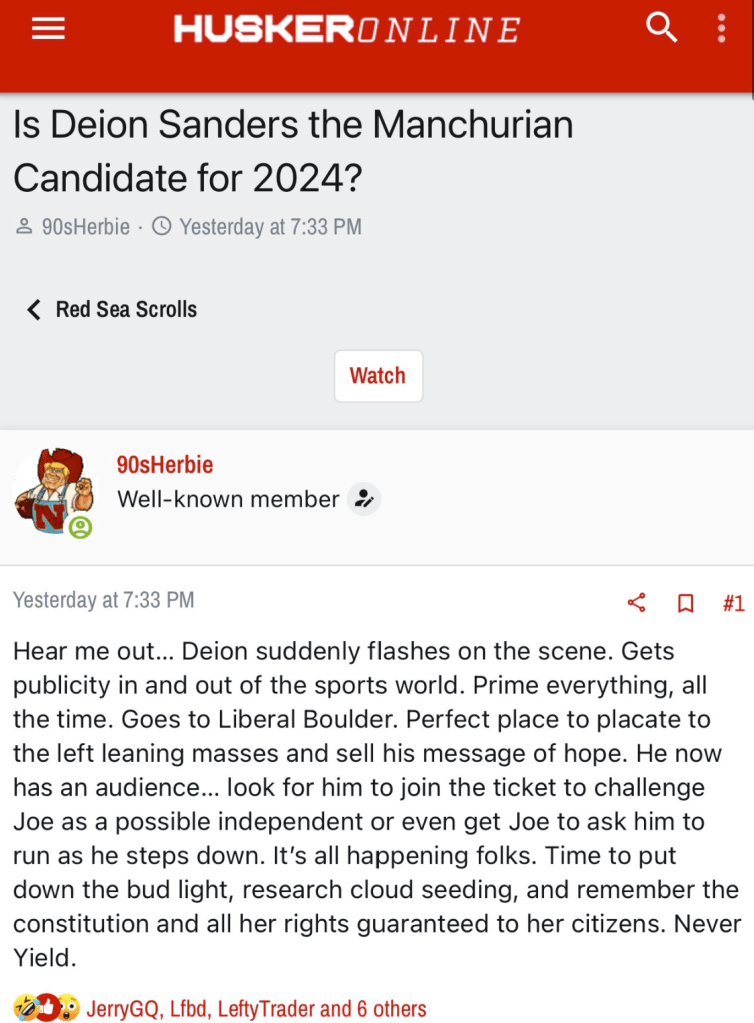Open the hamburger navigation menu
Screen dimensions: 754x1023
48,29
